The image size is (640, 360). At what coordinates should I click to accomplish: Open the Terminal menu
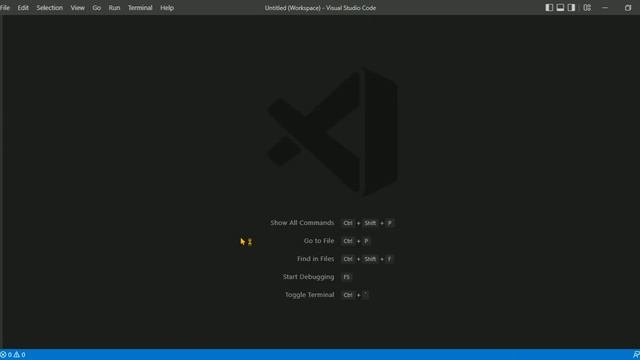(x=140, y=8)
